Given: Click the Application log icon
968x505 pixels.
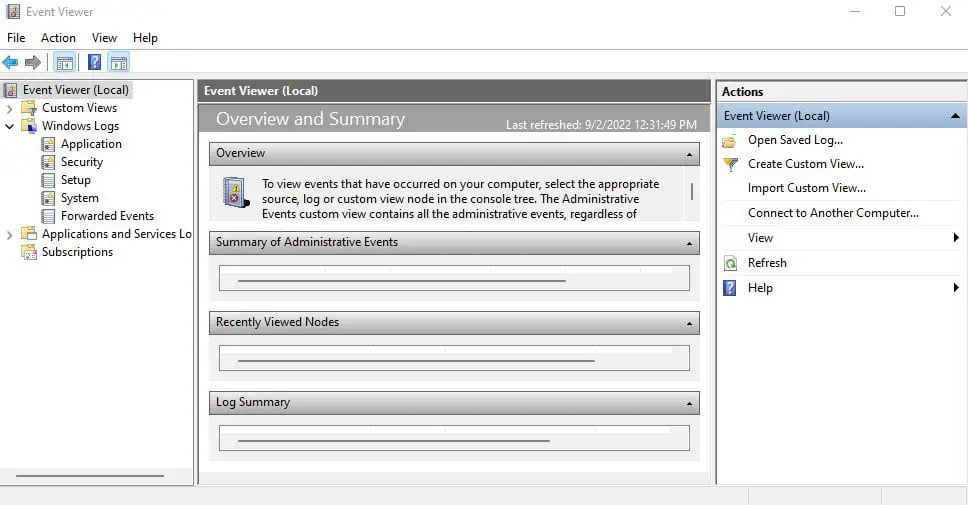Looking at the screenshot, I should coord(48,144).
